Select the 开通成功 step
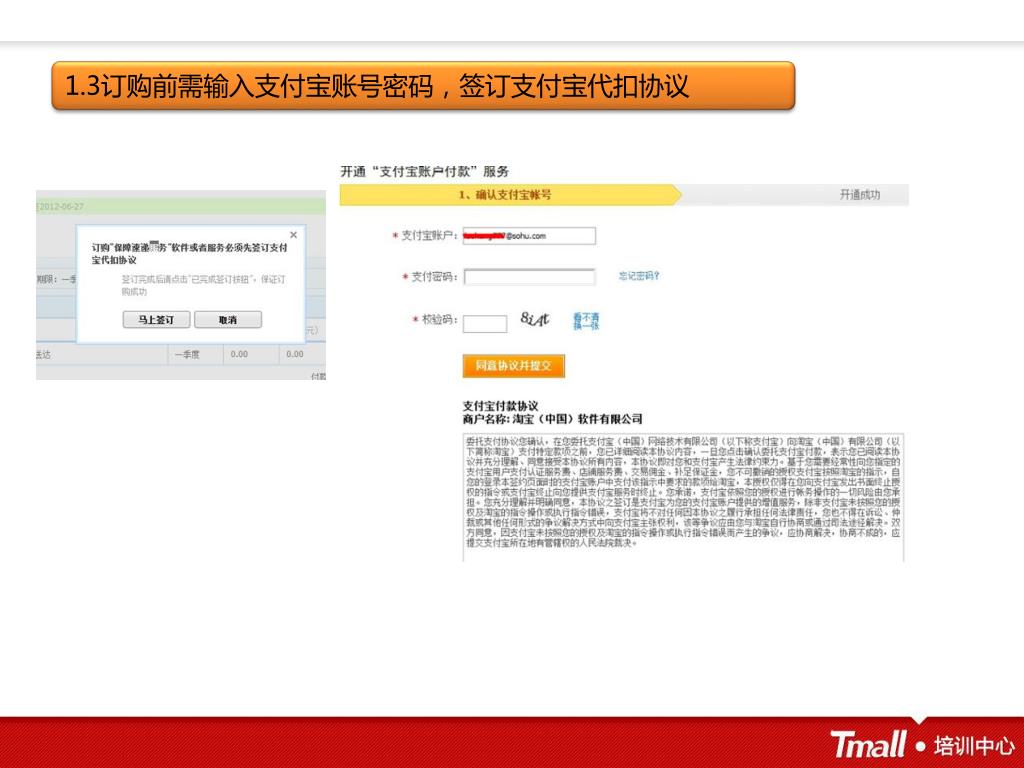The width and height of the screenshot is (1024, 768). click(x=859, y=195)
